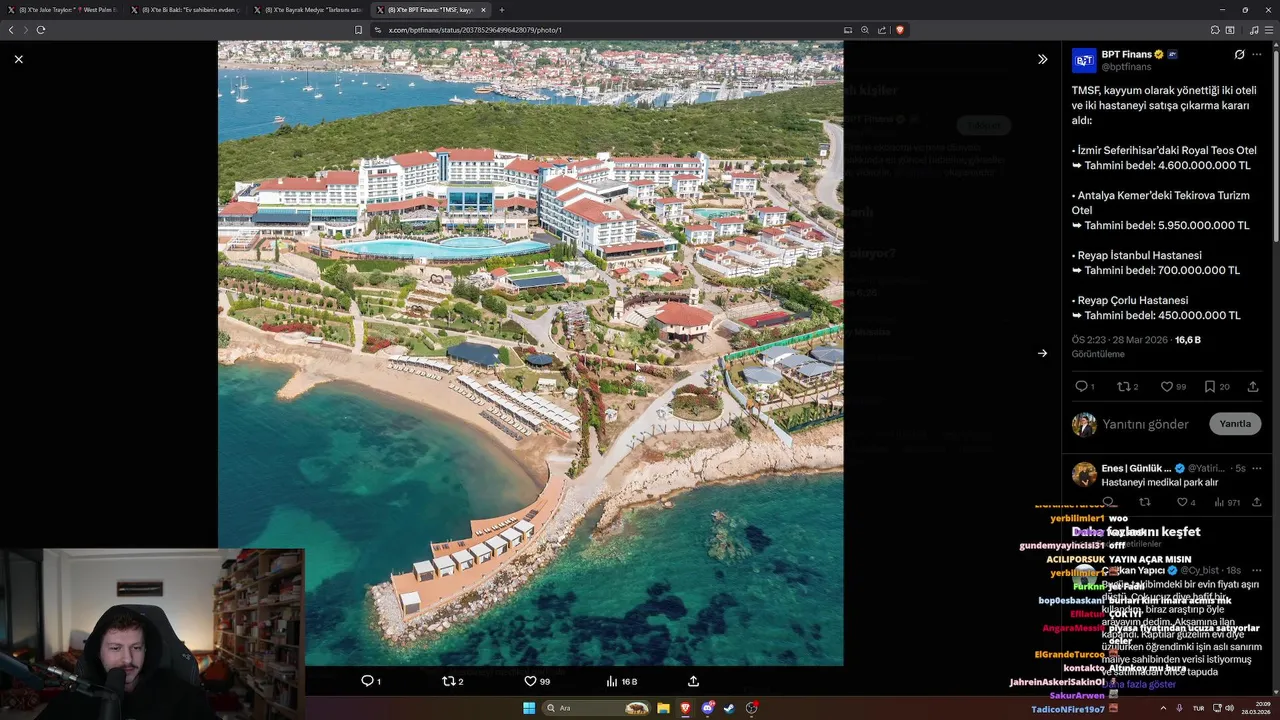Image resolution: width=1280 pixels, height=720 pixels.
Task: Switch TUR keyboard language indicator
Action: (1198, 708)
